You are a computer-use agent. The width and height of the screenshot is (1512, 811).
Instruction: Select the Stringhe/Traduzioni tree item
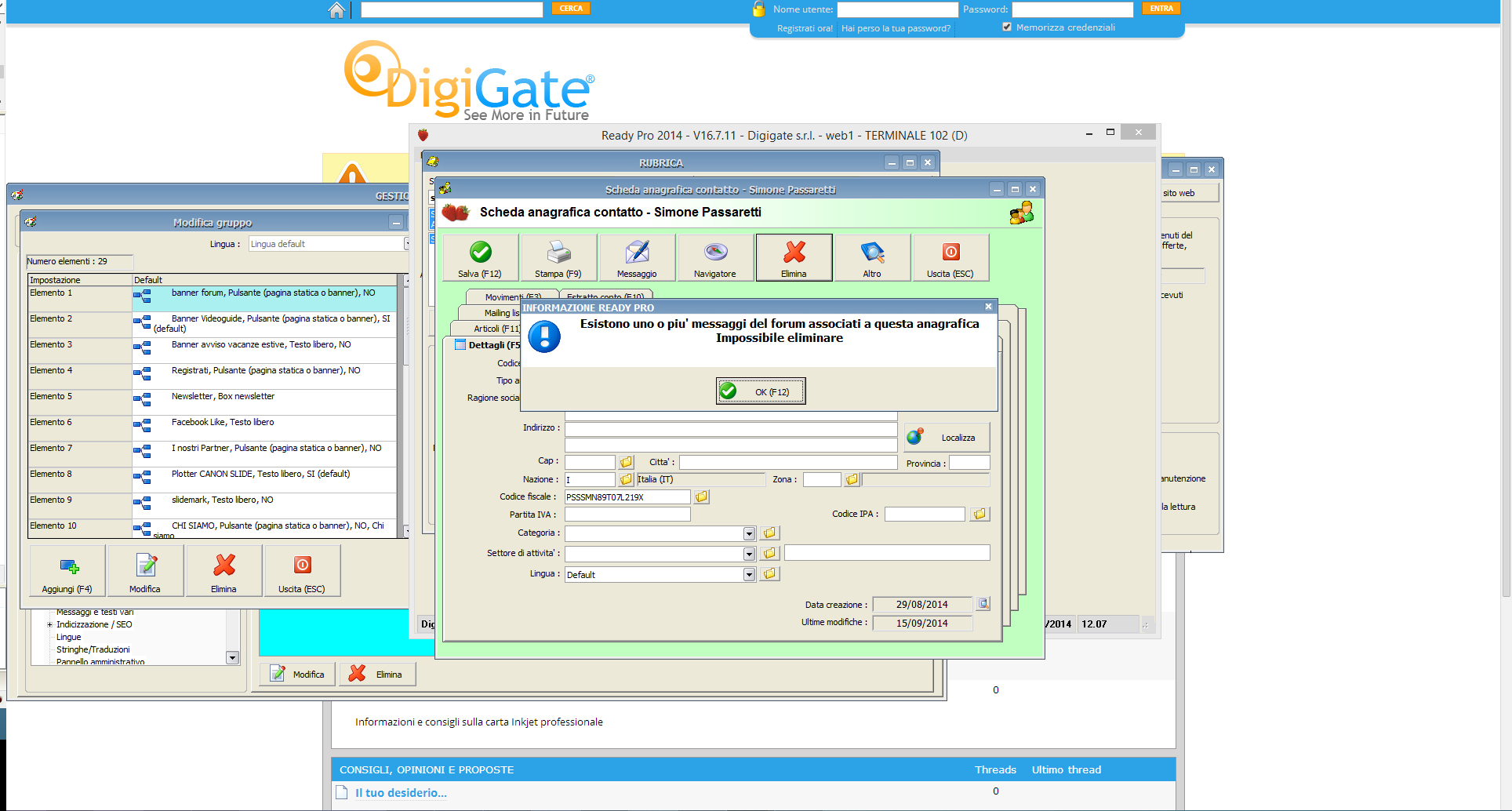[x=93, y=649]
